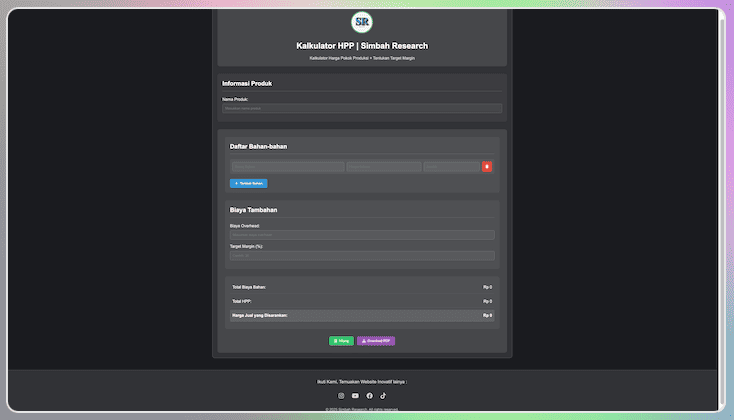The image size is (734, 420).
Task: Focus the Target Margin (%) field
Action: pyautogui.click(x=361, y=255)
